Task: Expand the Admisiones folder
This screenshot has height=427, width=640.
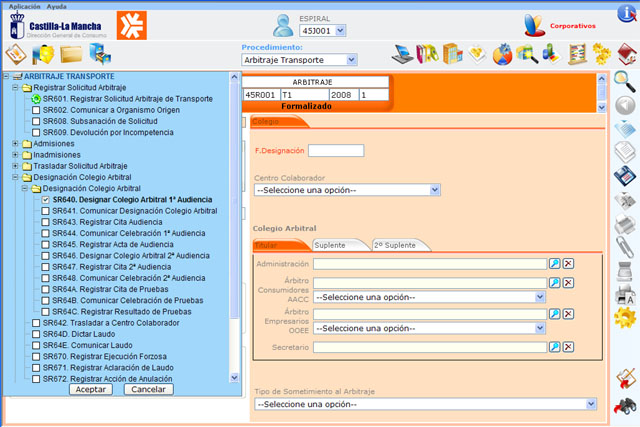Action: (x=15, y=143)
